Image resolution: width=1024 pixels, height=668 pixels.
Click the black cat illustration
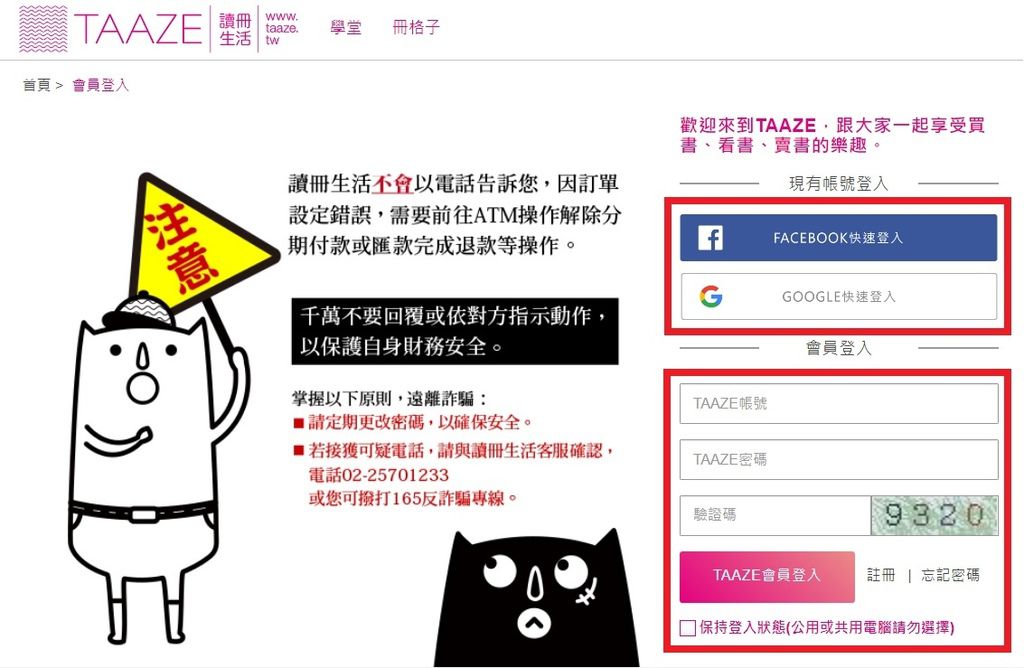(x=537, y=598)
